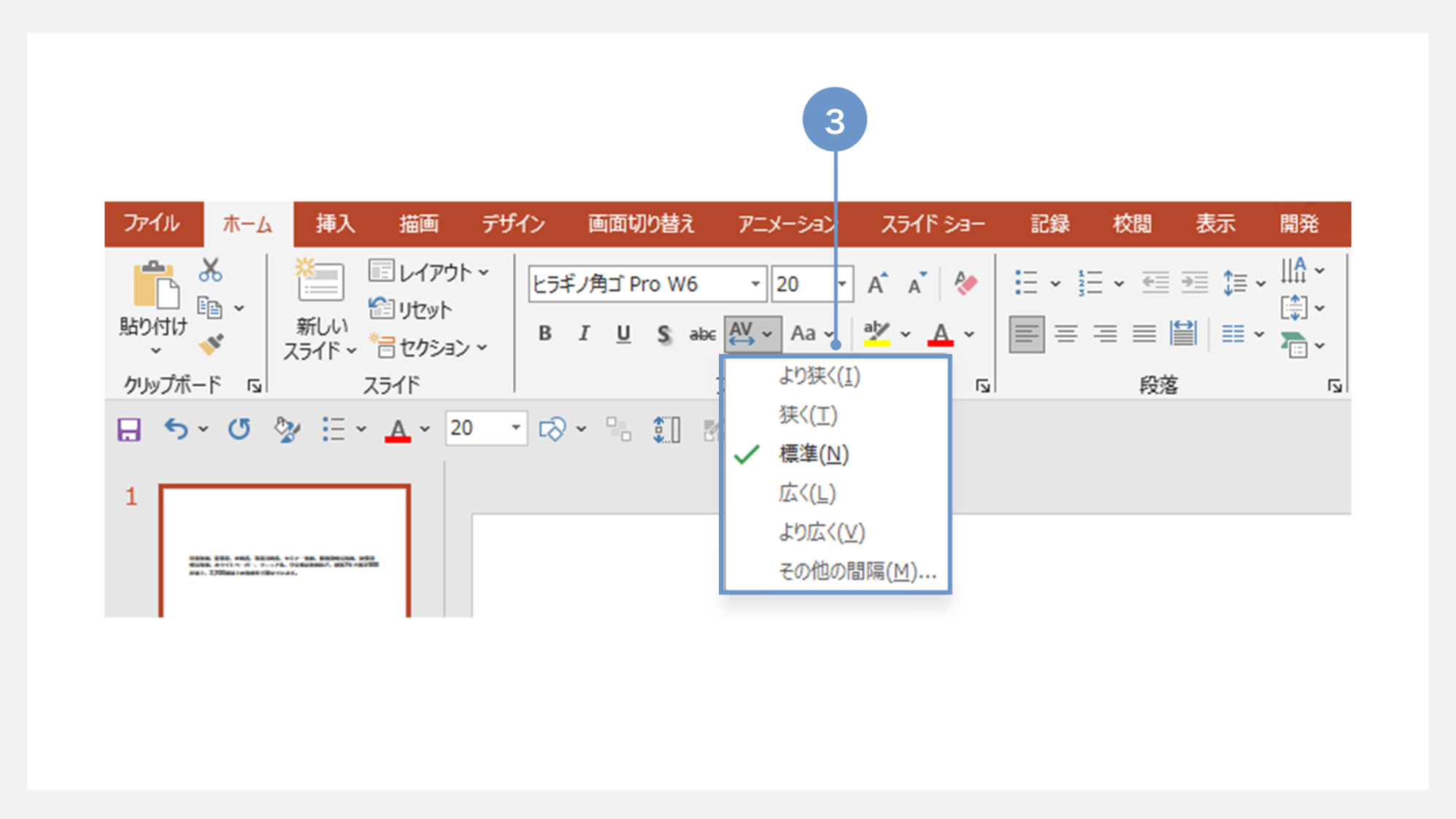Click the Text Direction icon
1456x819 pixels.
click(x=1294, y=271)
